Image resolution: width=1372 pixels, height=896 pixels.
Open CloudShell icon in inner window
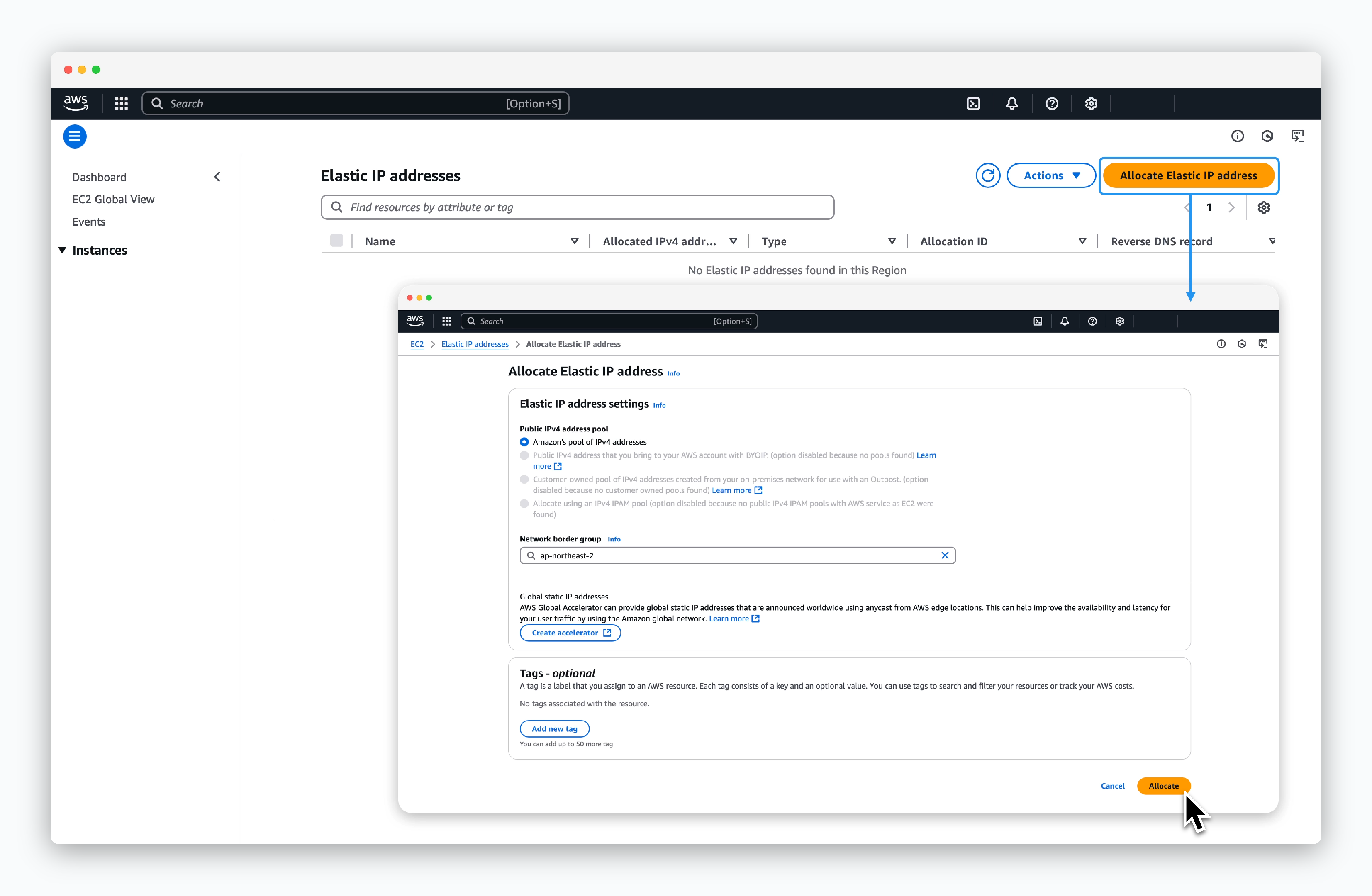coord(1038,321)
